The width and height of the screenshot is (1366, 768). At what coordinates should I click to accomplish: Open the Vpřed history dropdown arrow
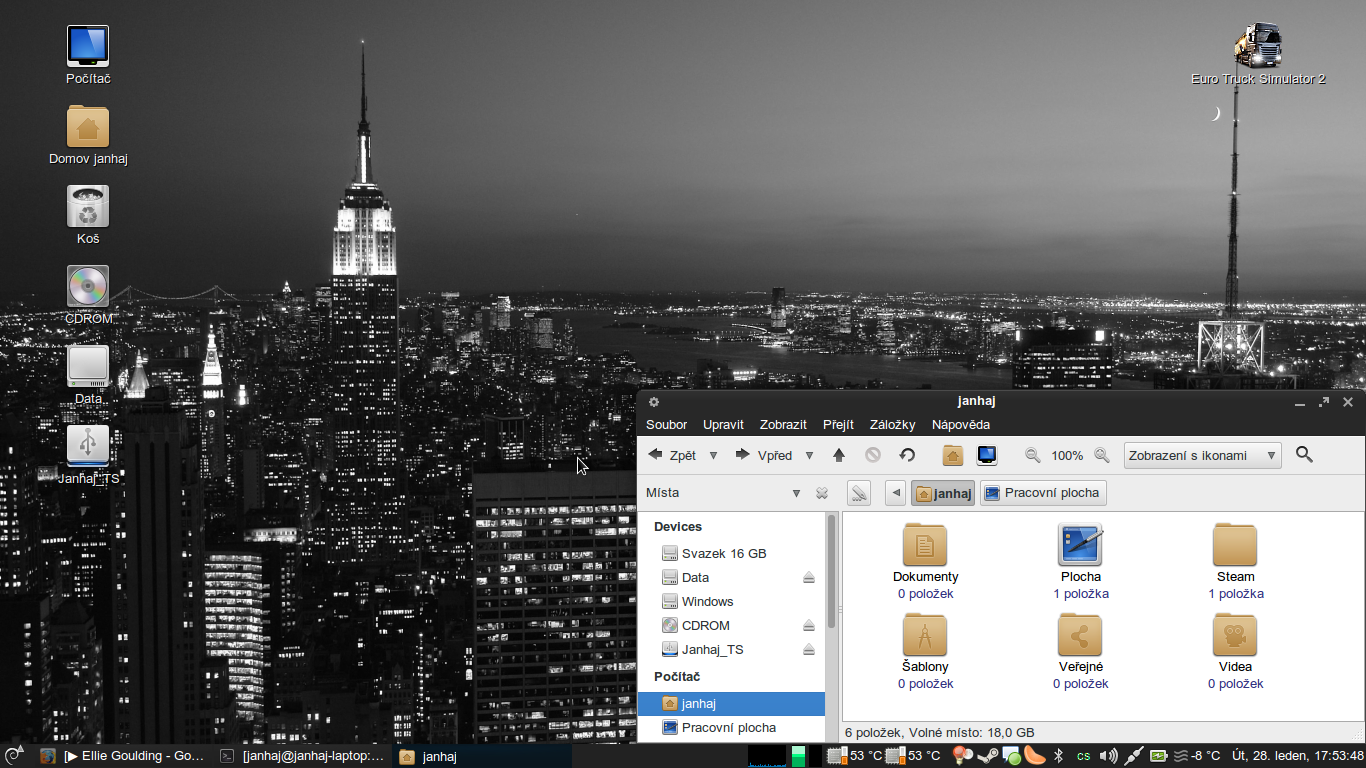pos(809,455)
